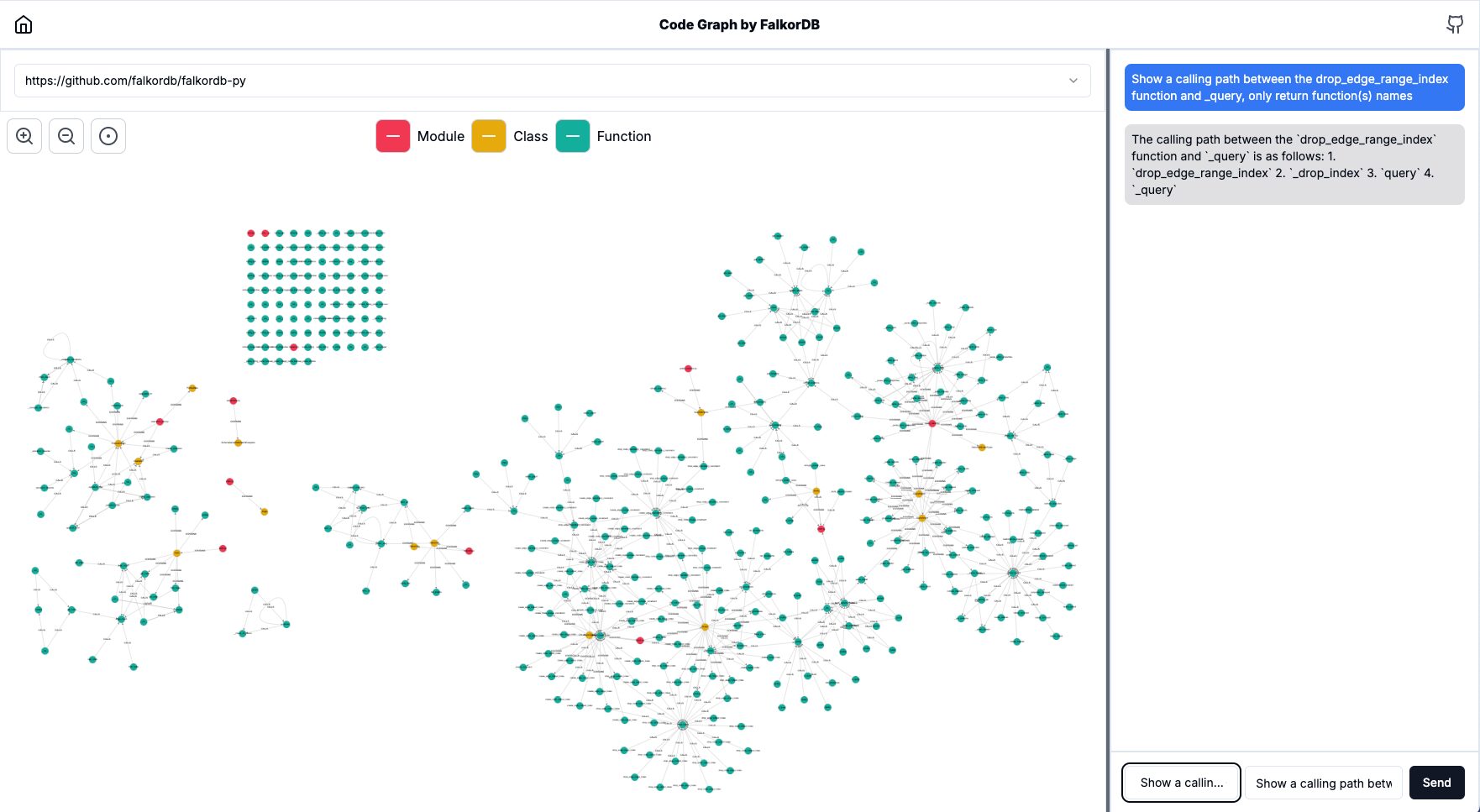1480x812 pixels.
Task: Zoom out of the graph
Action: tap(66, 136)
